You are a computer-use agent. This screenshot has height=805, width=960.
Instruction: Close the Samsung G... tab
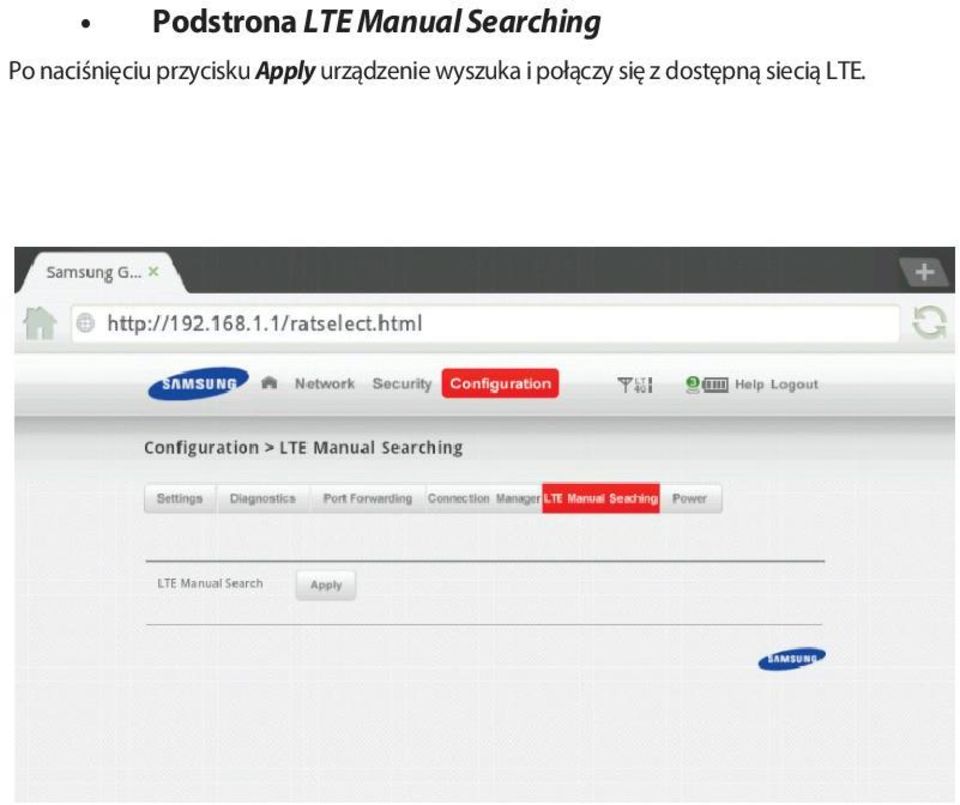coord(152,270)
